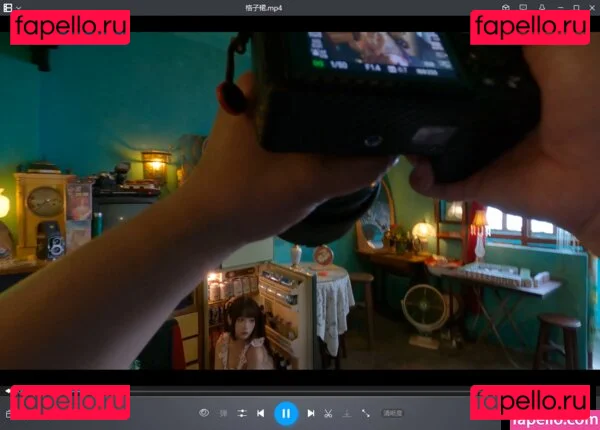Minimize the video player window

[558, 8]
